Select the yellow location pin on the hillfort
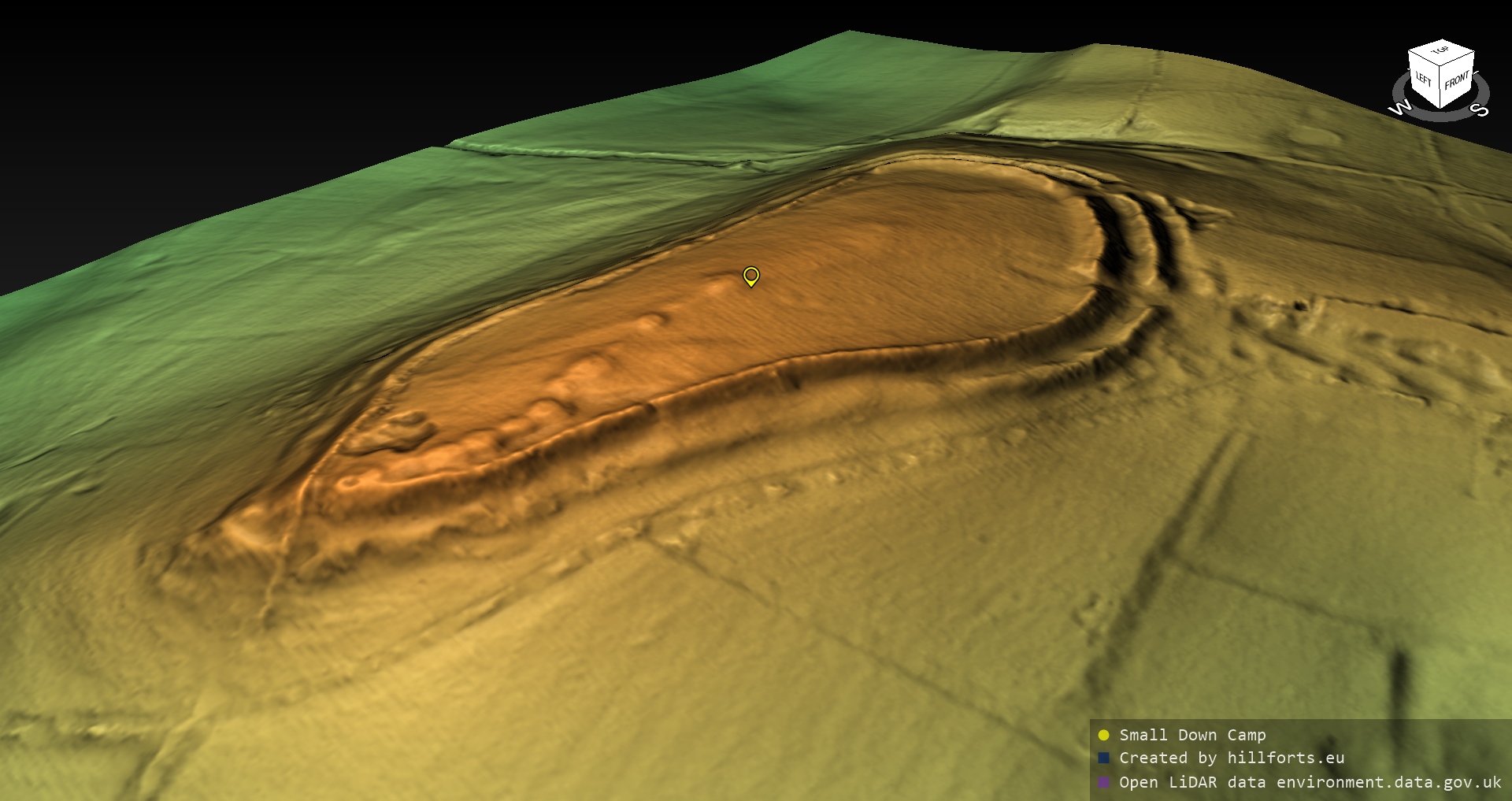The height and width of the screenshot is (801, 1512). coord(751,276)
